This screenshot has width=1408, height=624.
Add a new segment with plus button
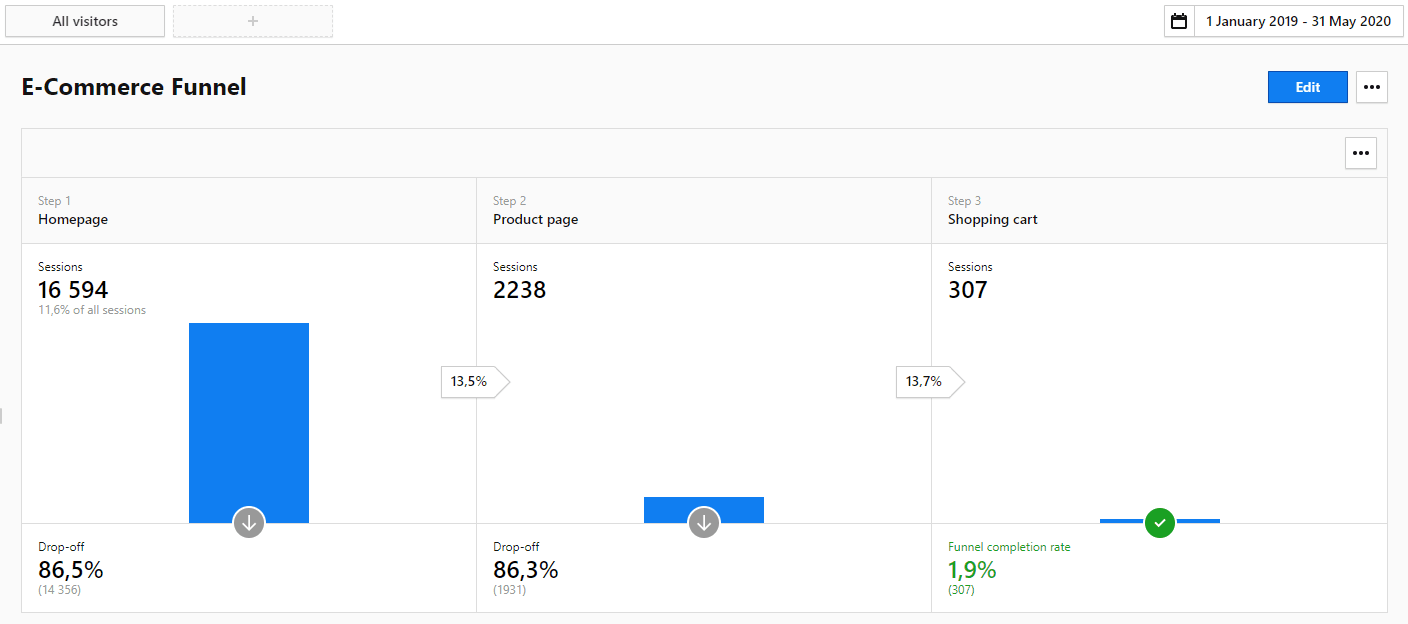pos(253,21)
